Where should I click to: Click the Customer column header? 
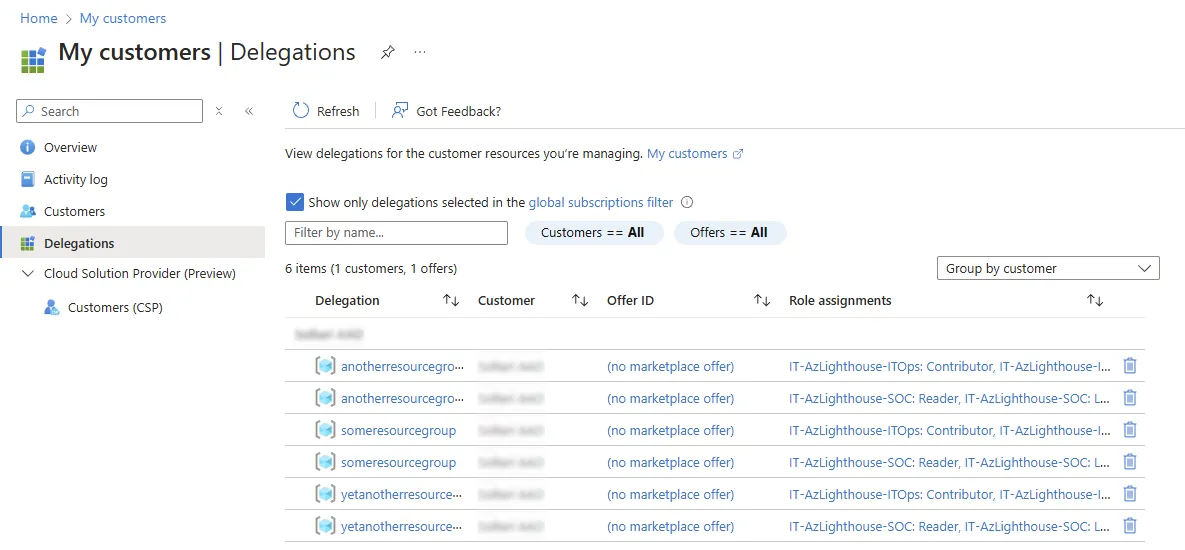[506, 301]
